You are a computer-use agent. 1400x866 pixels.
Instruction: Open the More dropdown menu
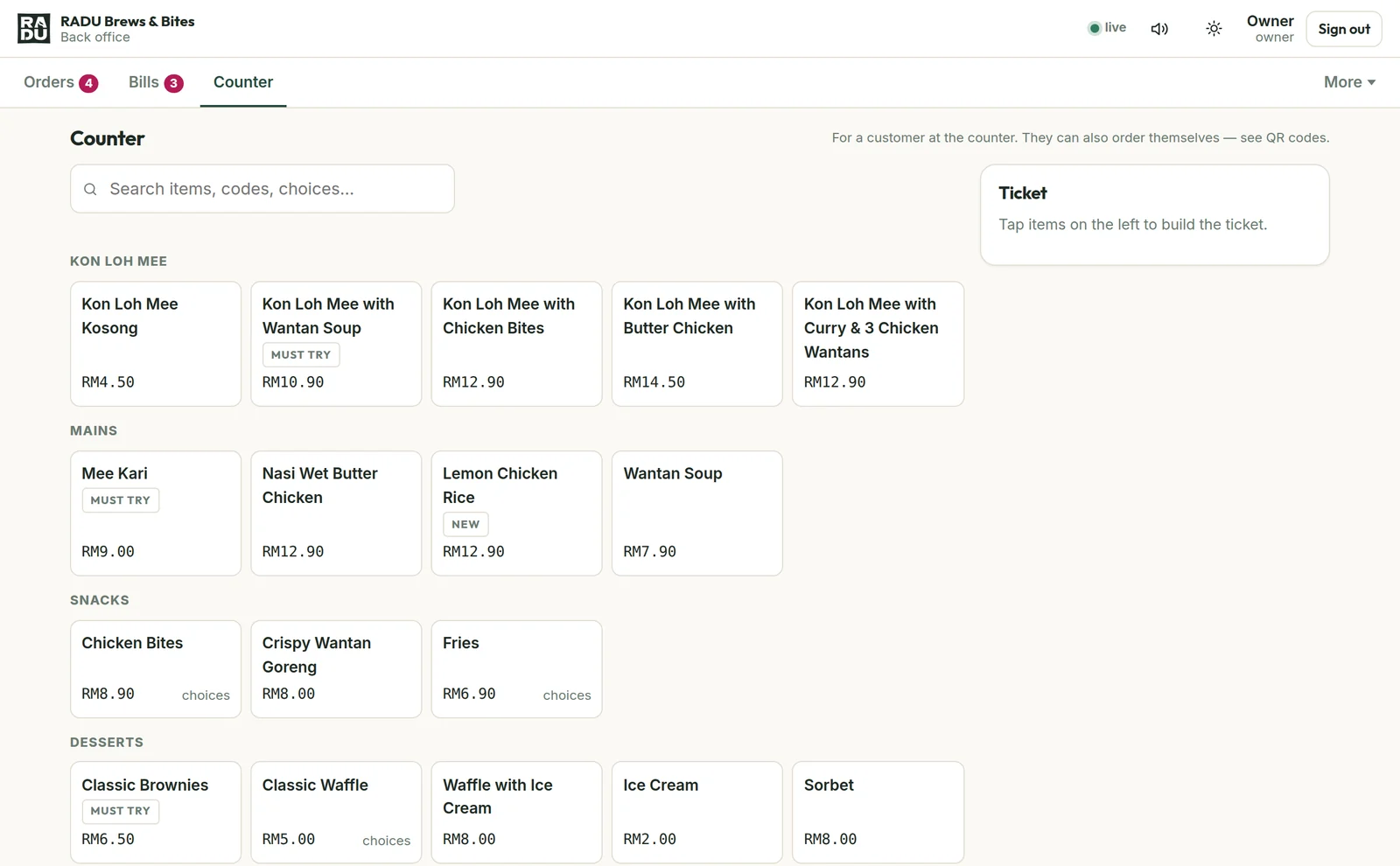tap(1349, 82)
